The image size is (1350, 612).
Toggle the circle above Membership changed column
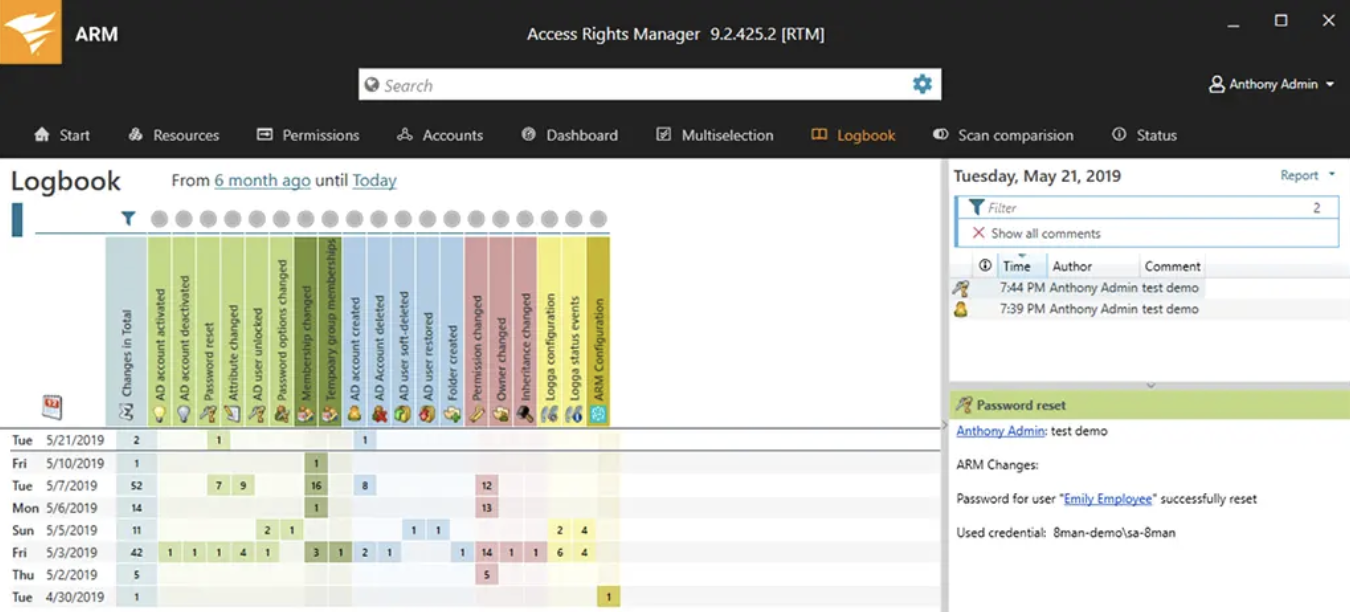click(x=306, y=219)
